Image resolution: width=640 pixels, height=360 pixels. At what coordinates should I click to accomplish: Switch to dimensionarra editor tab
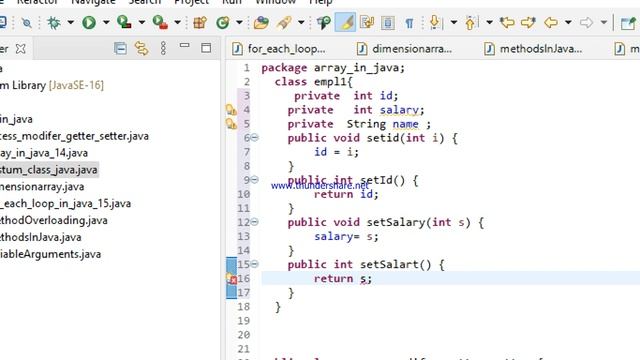(x=404, y=49)
